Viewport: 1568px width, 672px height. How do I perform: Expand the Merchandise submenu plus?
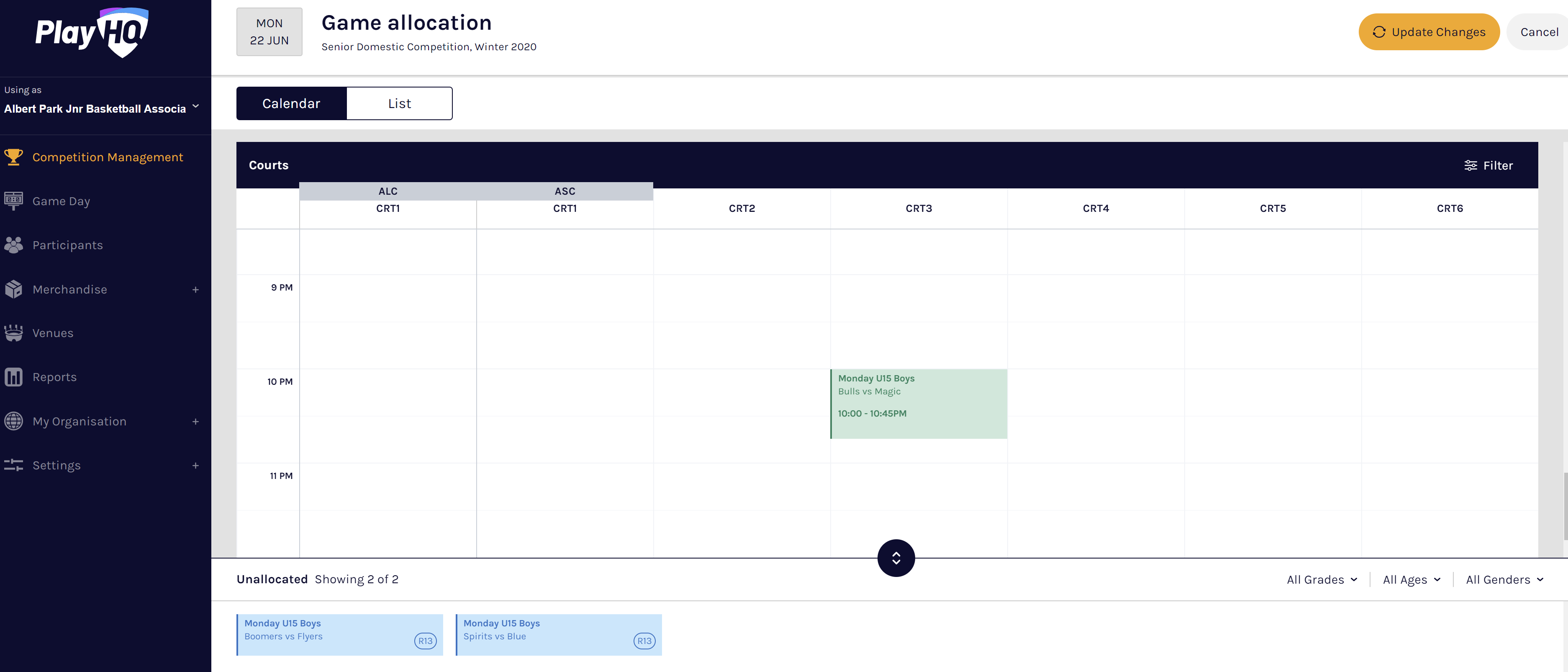pyautogui.click(x=195, y=290)
